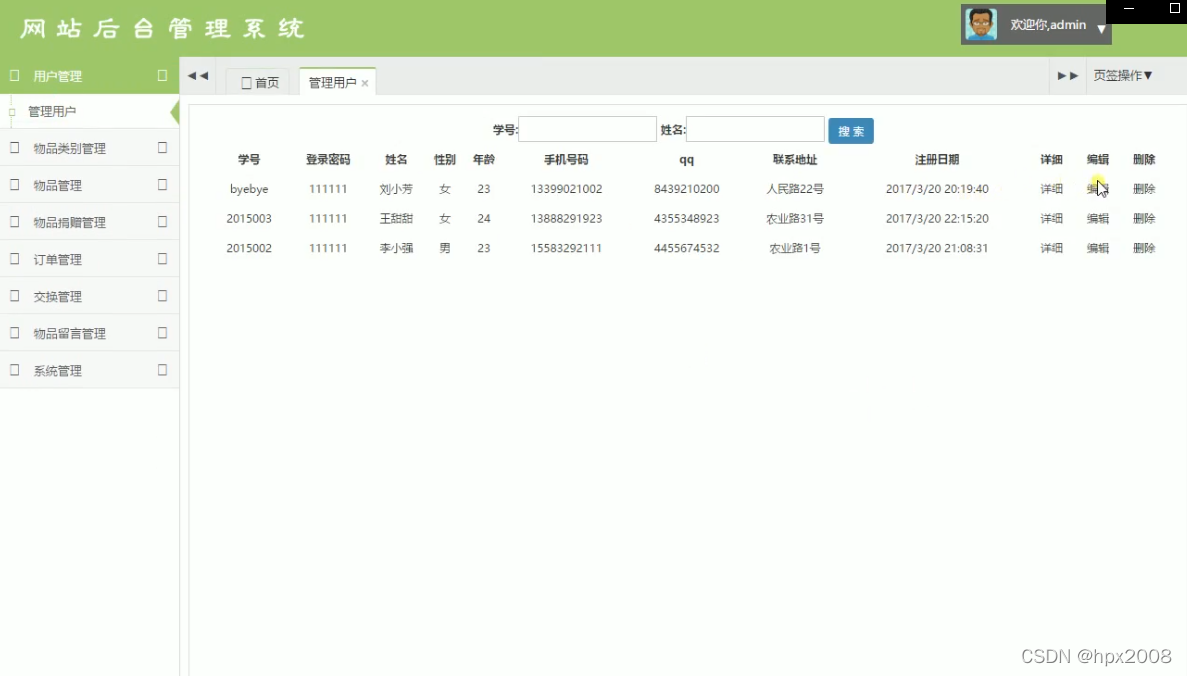Screen dimensions: 1187x676
Task: Open the 欢迎你,admin dropdown arrow
Action: (1101, 29)
